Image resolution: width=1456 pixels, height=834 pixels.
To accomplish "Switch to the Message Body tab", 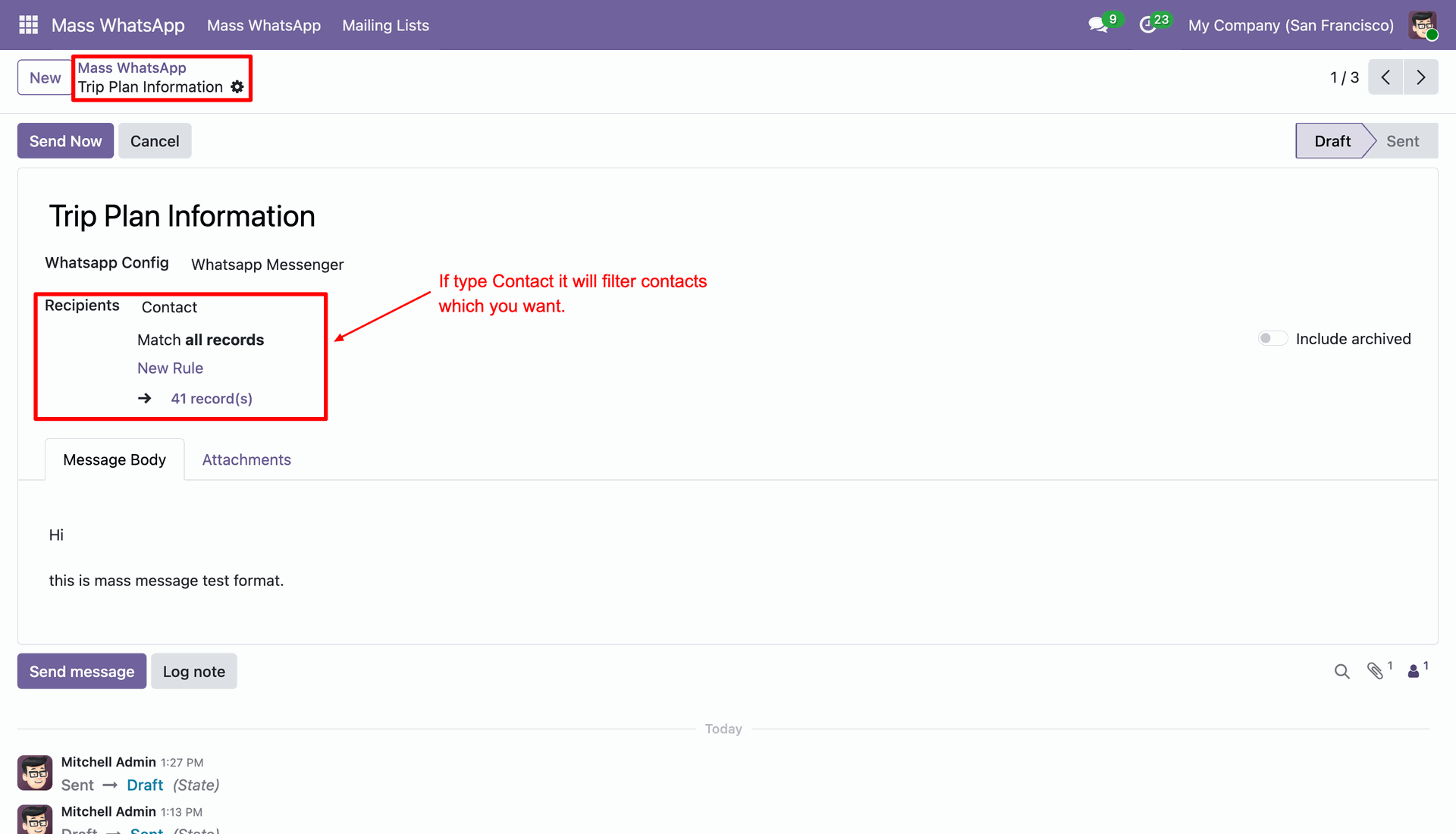I will tap(115, 459).
